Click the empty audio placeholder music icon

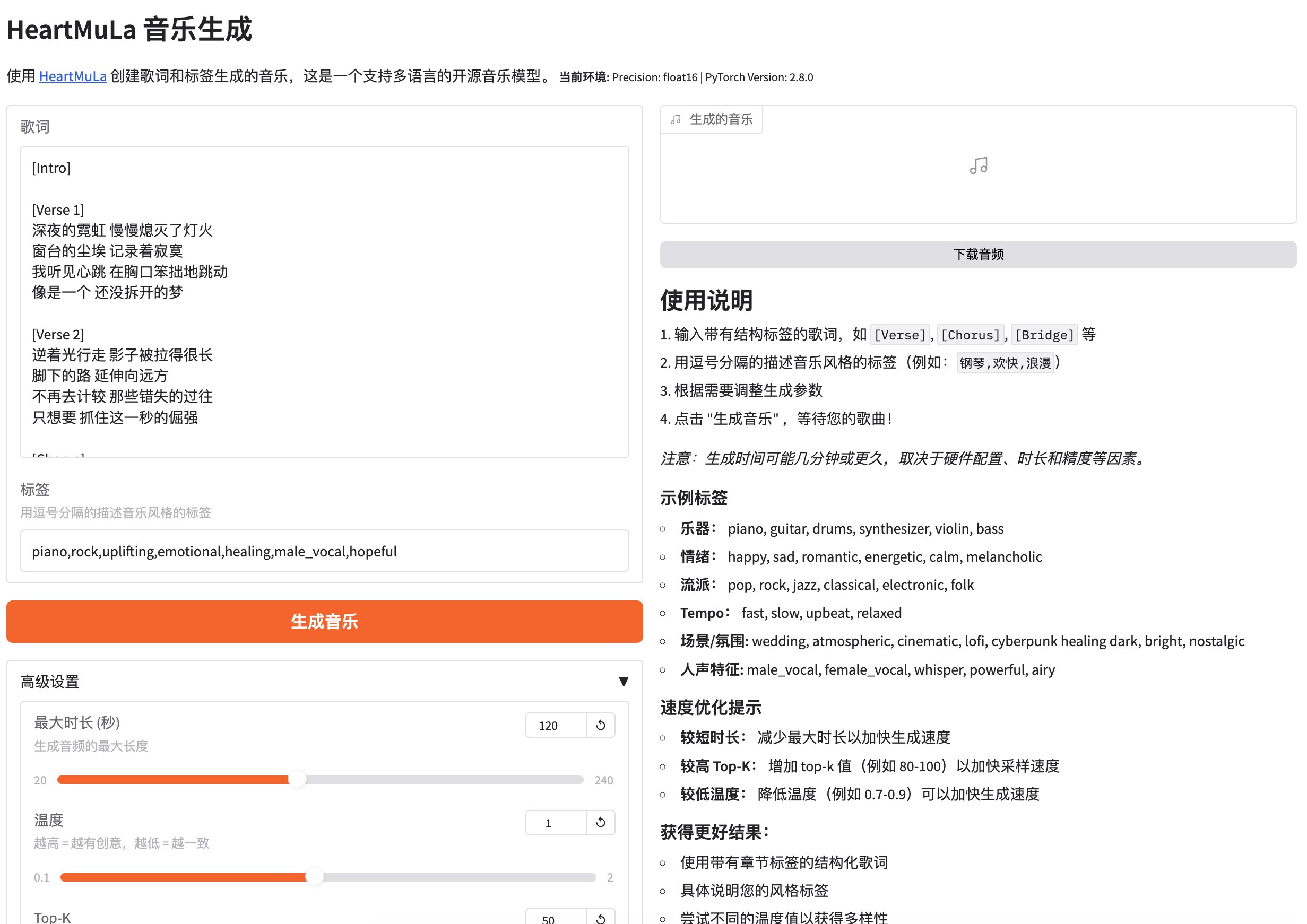[x=978, y=165]
